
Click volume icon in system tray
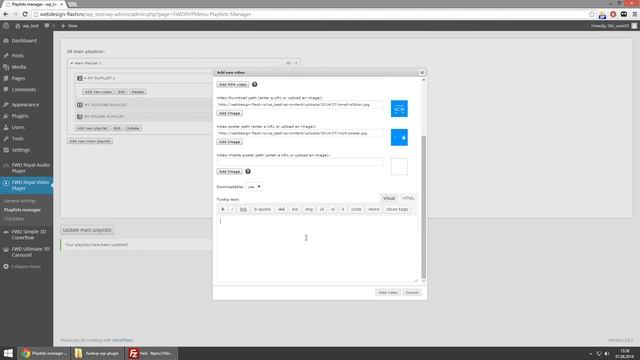click(607, 353)
